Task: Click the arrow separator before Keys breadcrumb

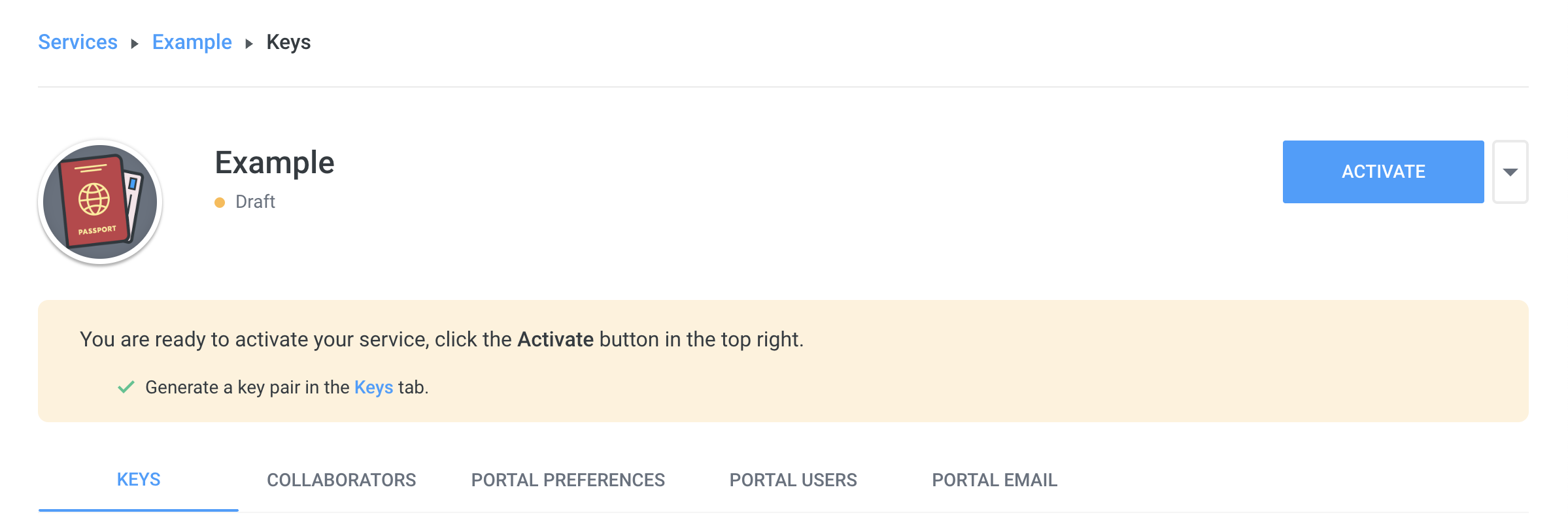Action: [249, 44]
